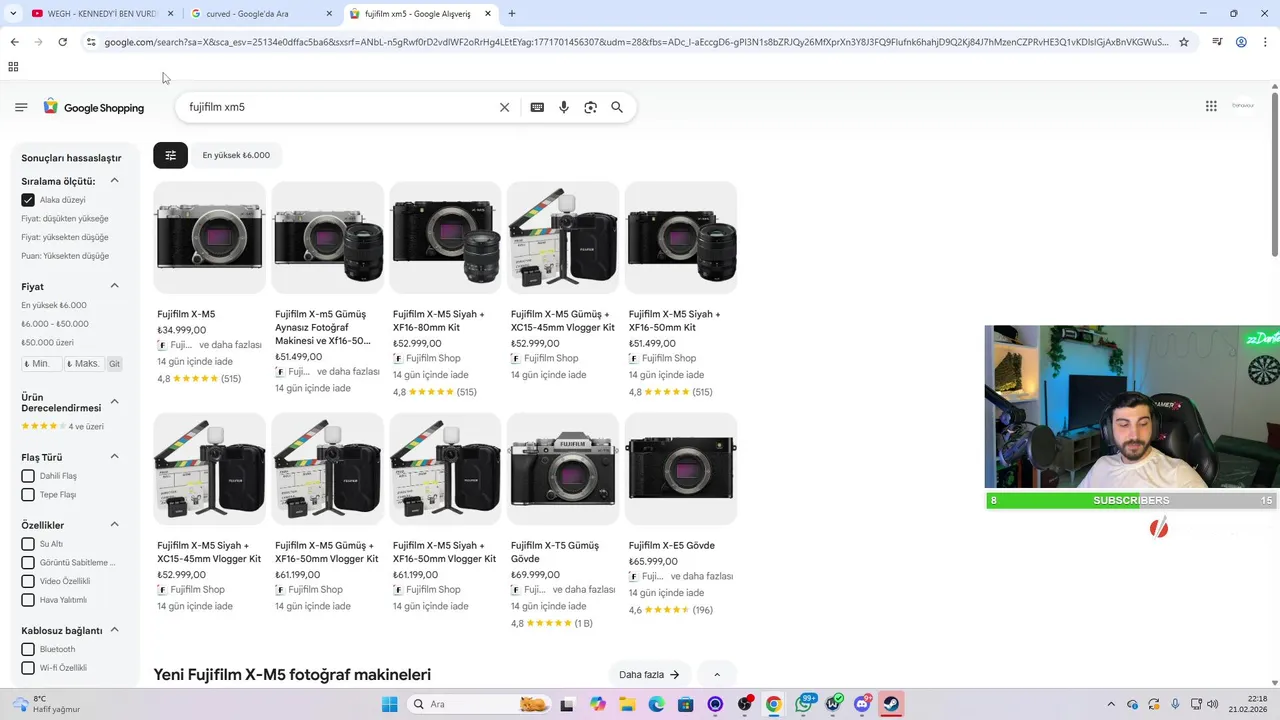Open the Google apps grid
This screenshot has width=1280, height=720.
(x=1211, y=106)
